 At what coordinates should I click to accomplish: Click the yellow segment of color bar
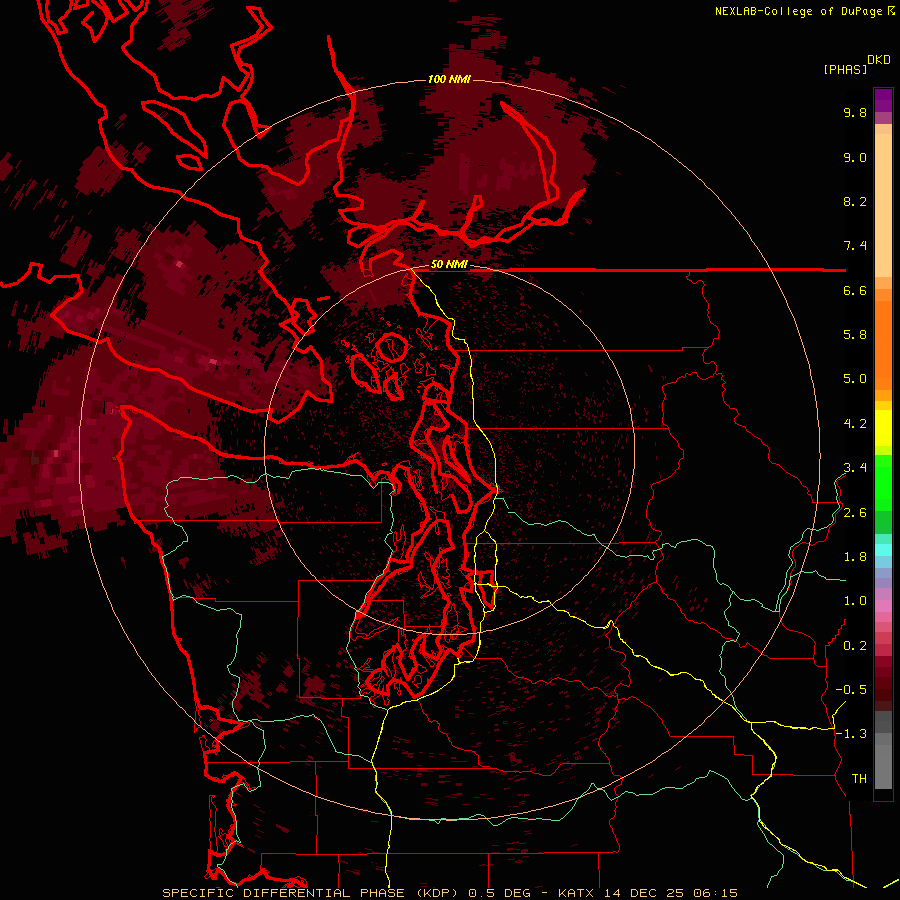883,428
